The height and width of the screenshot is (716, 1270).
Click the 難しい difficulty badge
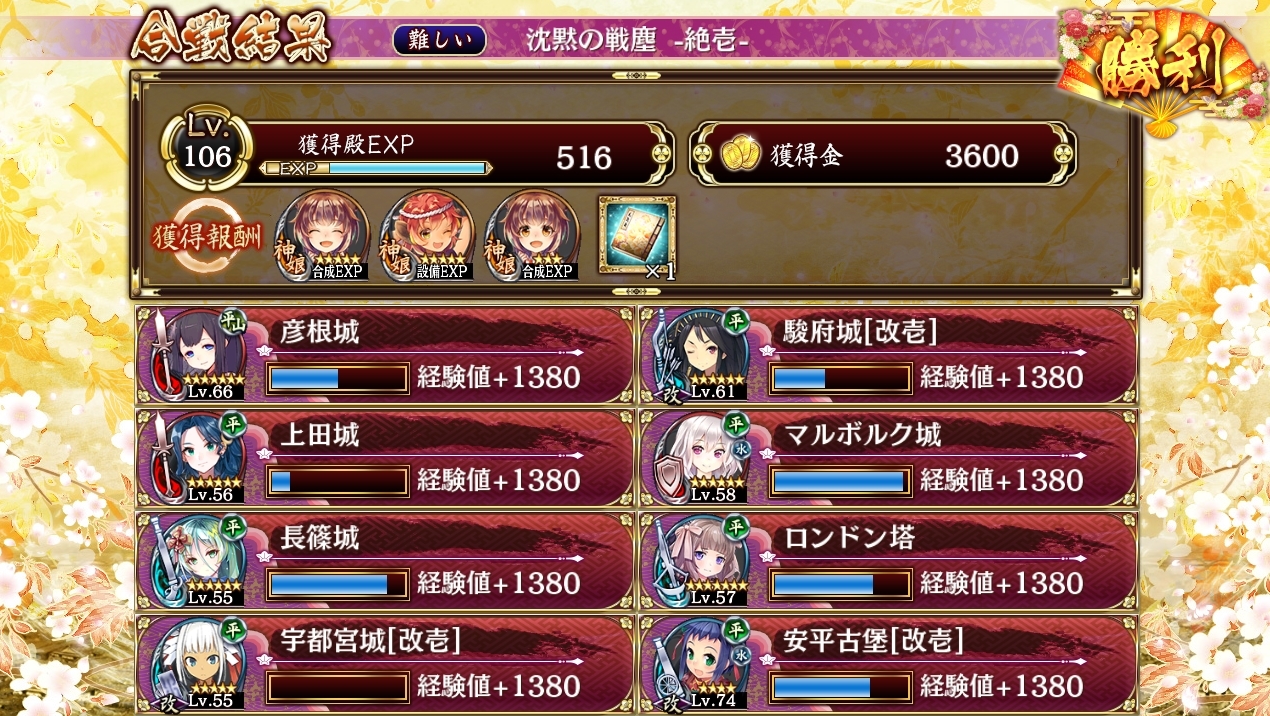[x=440, y=40]
